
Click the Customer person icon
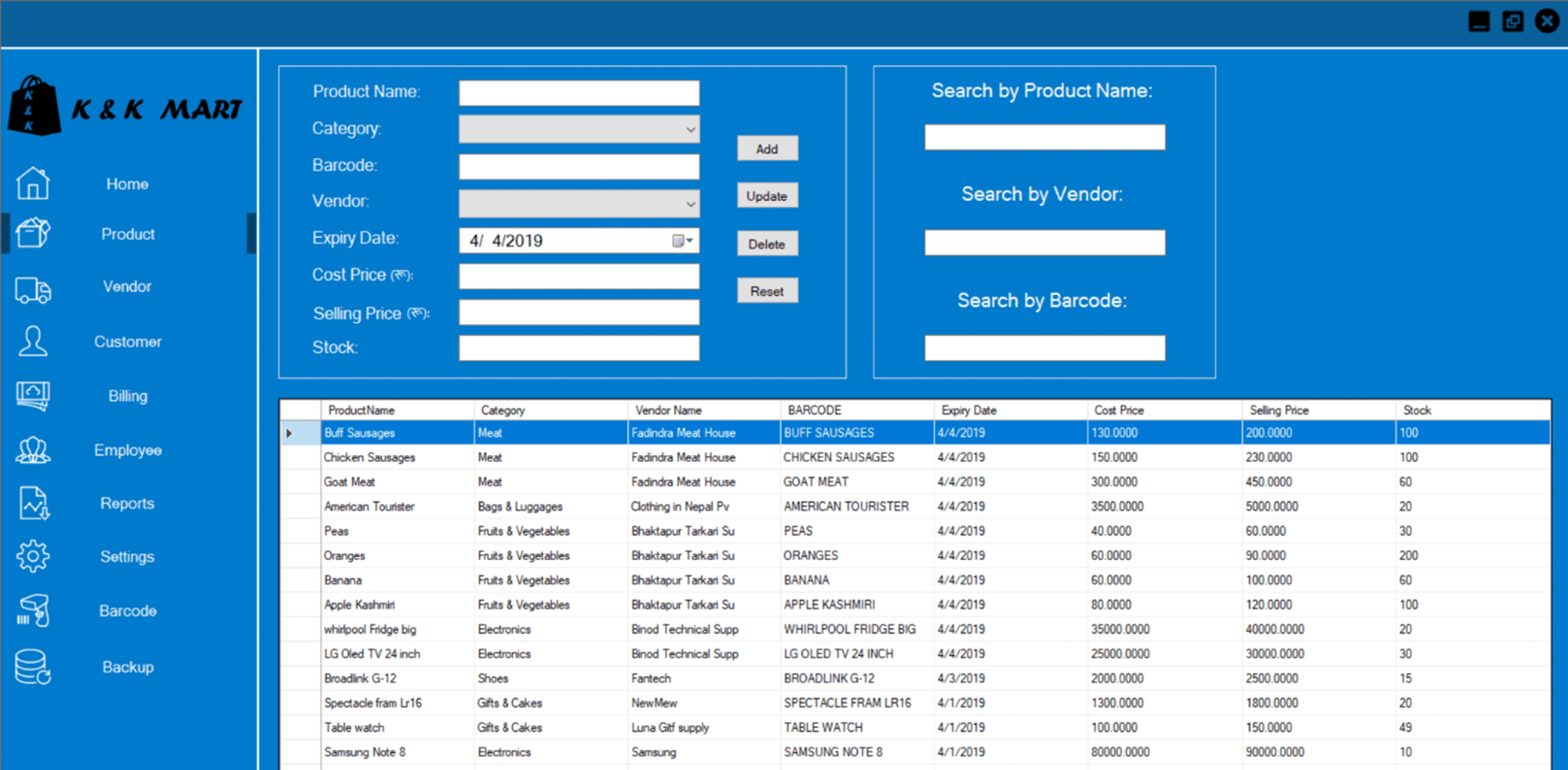pos(33,341)
